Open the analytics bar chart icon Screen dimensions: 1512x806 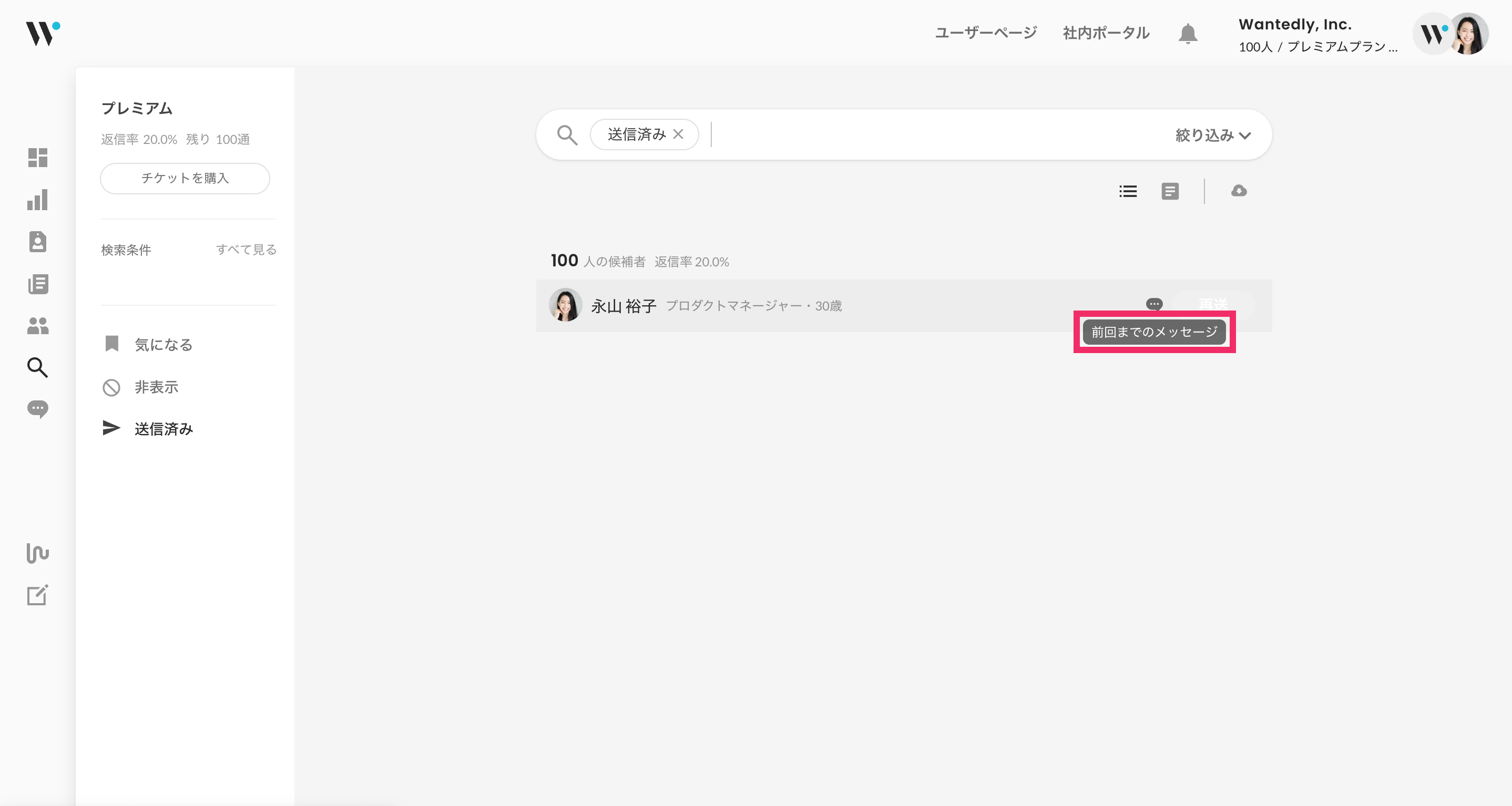coord(37,200)
